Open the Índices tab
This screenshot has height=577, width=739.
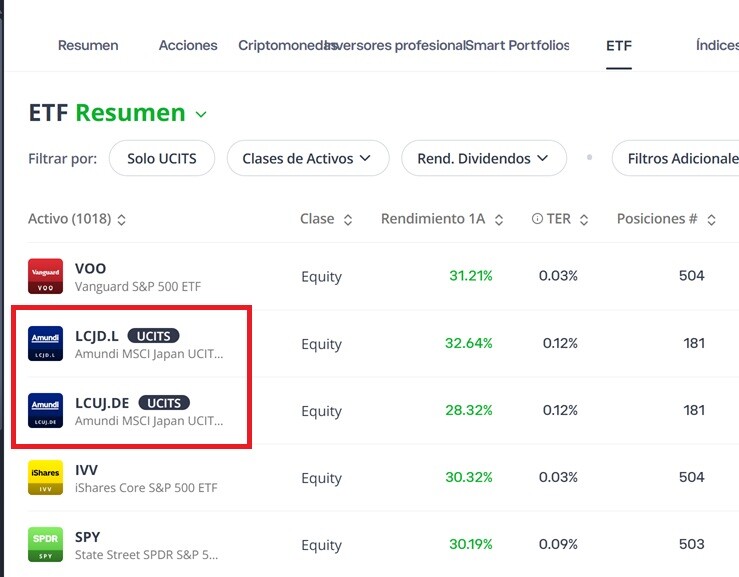point(717,45)
